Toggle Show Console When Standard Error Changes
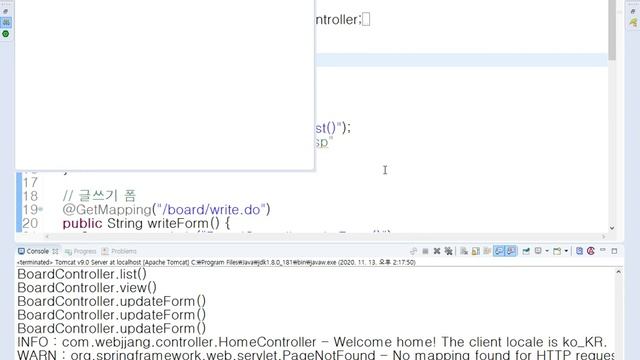Image resolution: width=640 pixels, height=360 pixels. pos(511,251)
